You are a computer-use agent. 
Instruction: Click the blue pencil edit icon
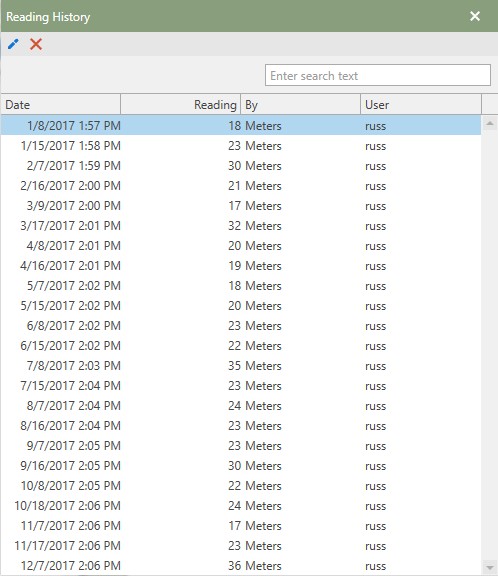click(x=13, y=44)
